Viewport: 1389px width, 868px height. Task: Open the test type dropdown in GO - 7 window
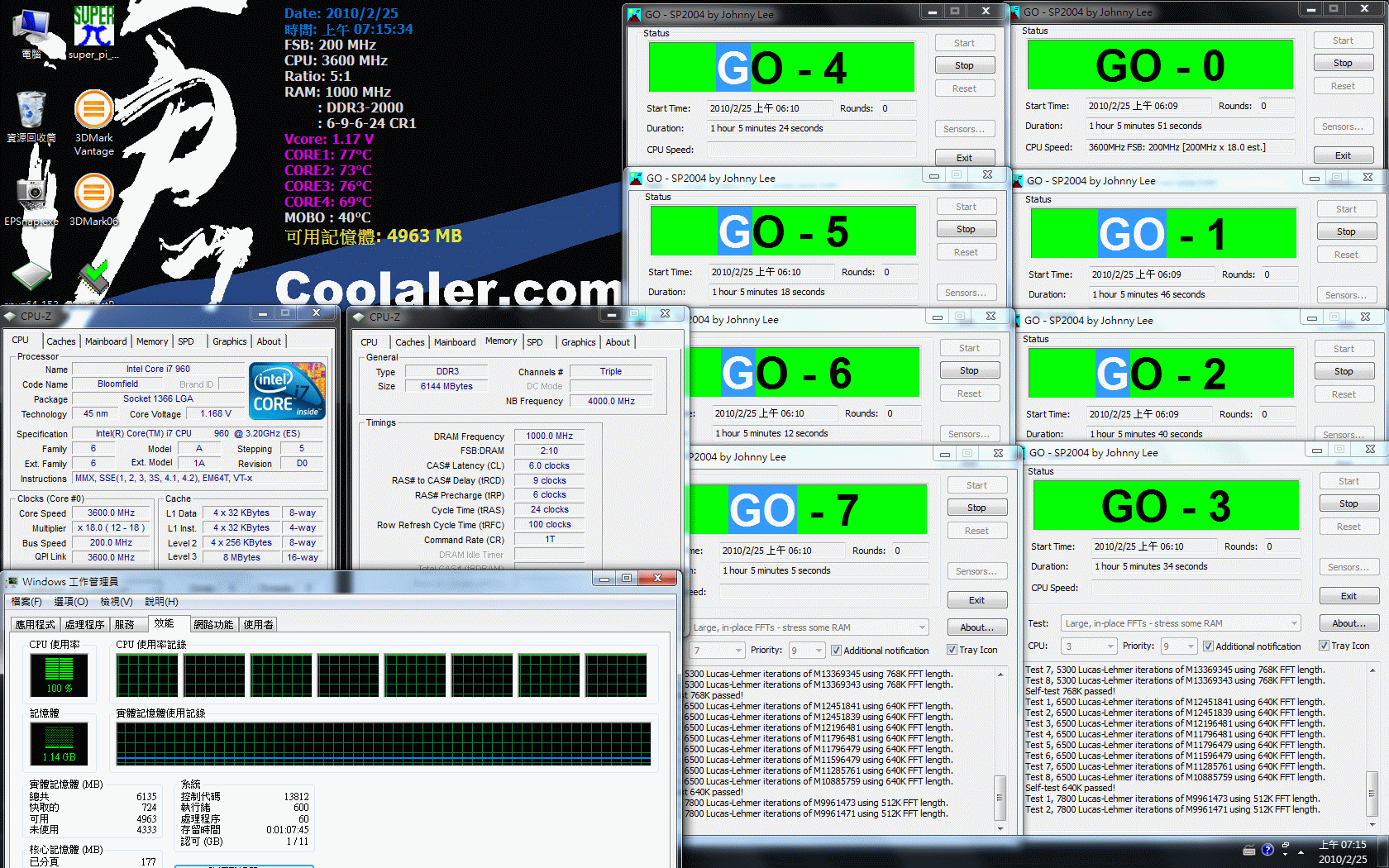[809, 627]
